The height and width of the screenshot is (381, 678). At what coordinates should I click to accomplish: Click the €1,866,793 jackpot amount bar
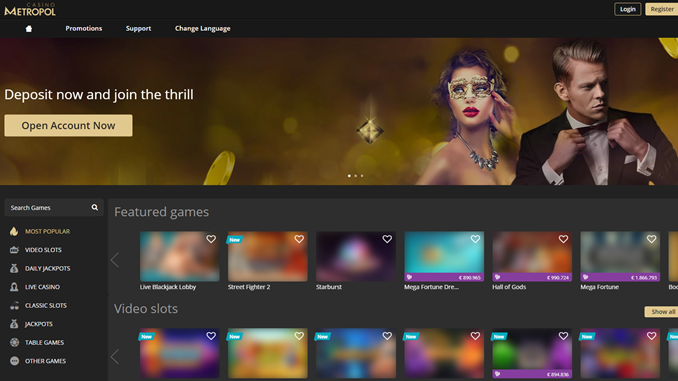pos(620,277)
